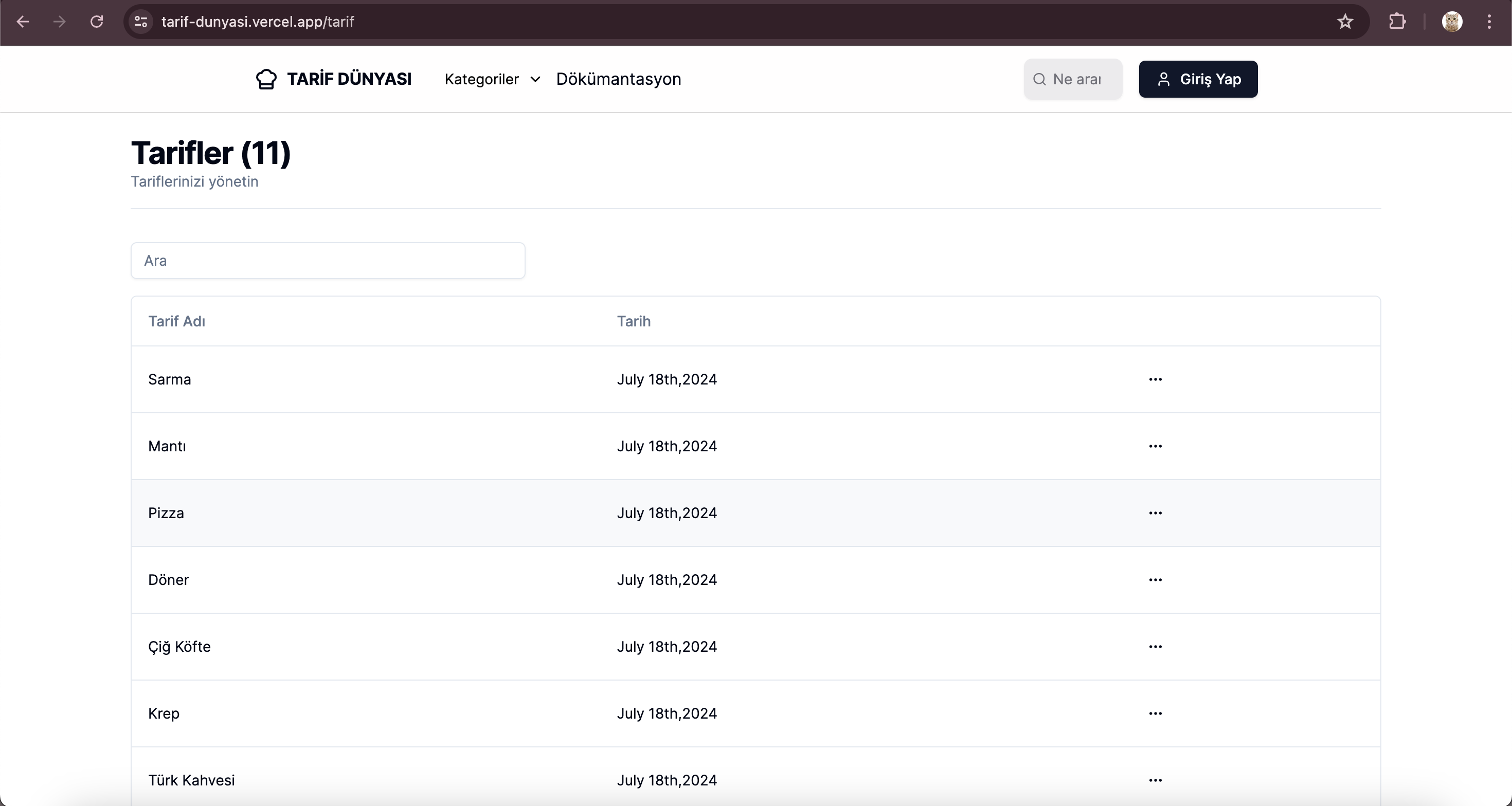Reload the page using the refresh icon

pos(97,22)
